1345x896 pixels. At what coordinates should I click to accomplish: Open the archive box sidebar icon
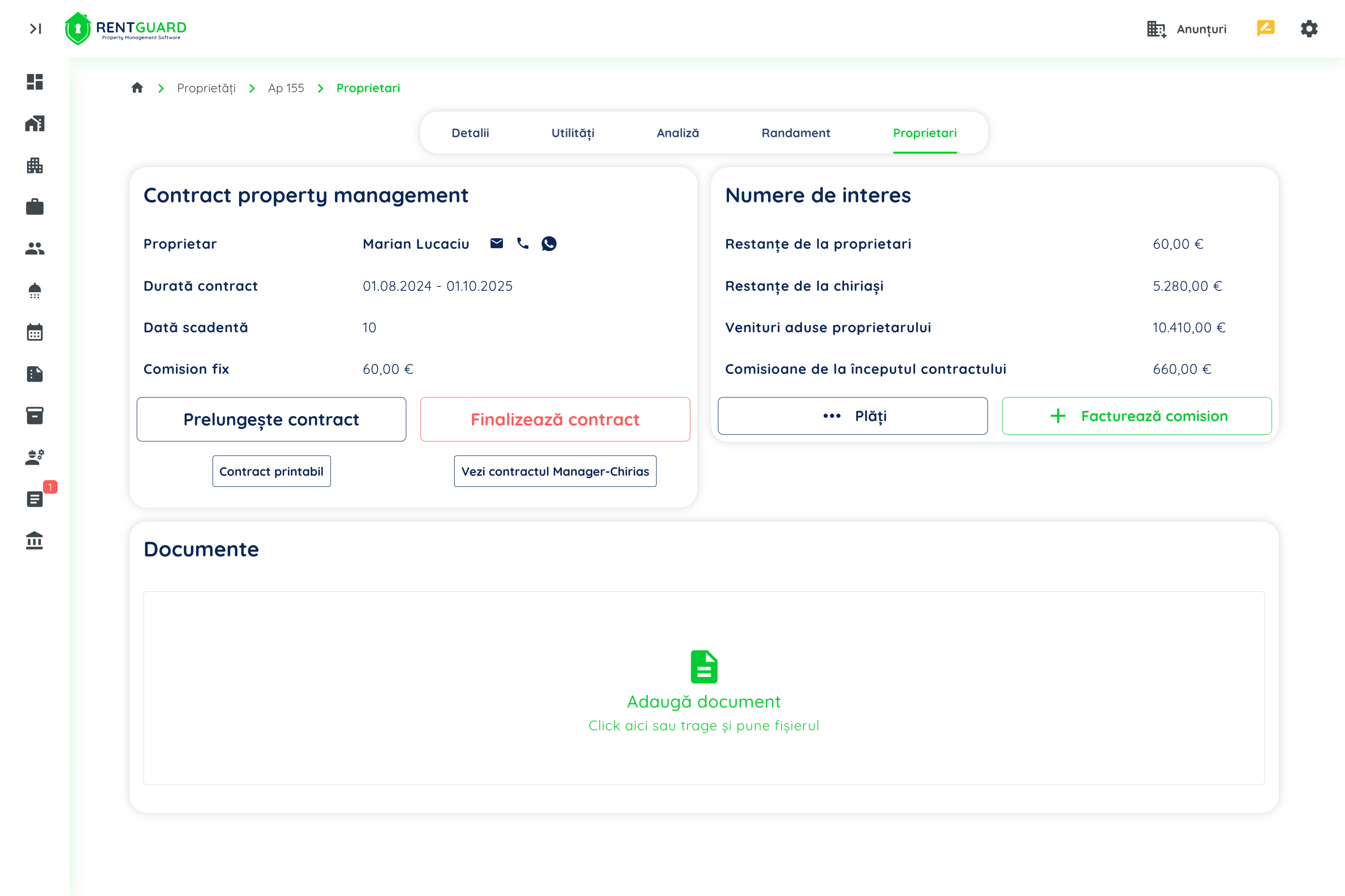point(35,415)
